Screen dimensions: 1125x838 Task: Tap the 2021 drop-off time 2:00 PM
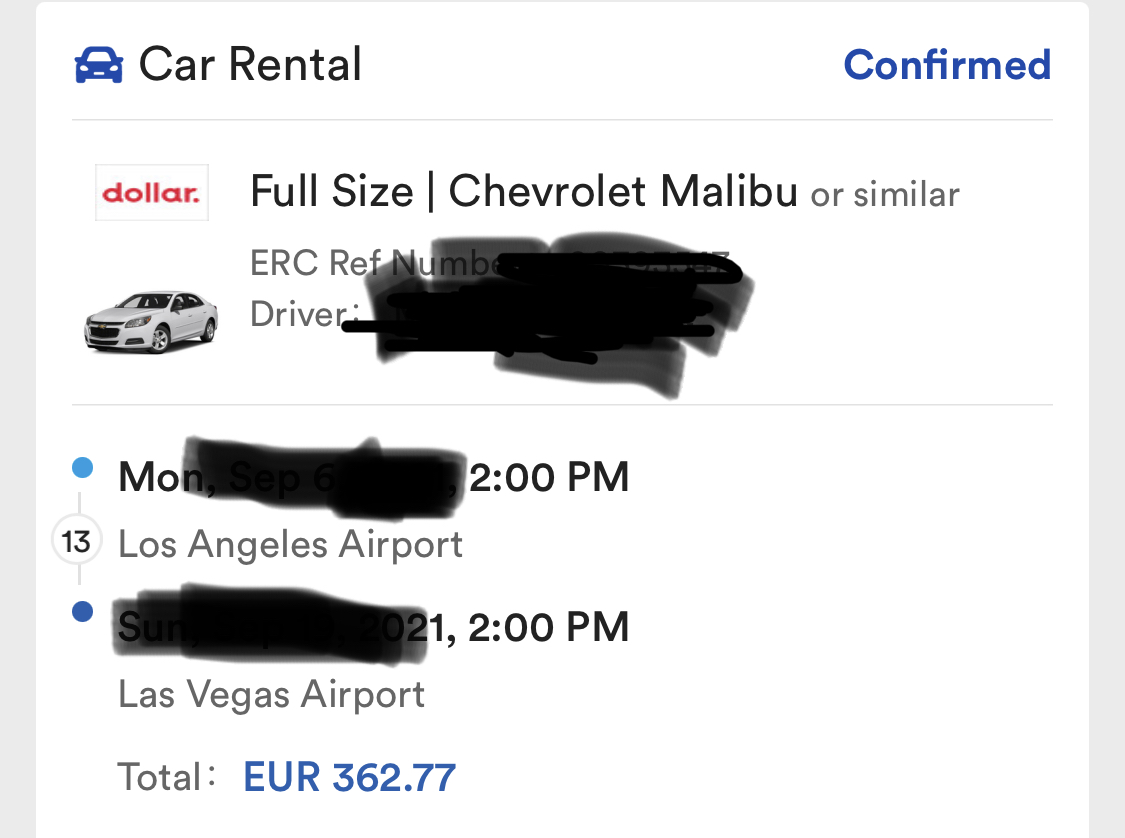549,627
